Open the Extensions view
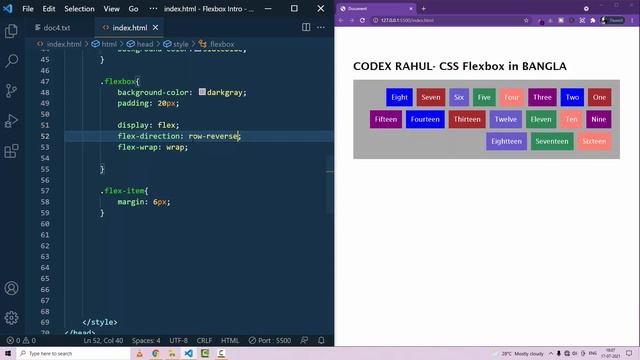Image resolution: width=640 pixels, height=360 pixels. 11,151
